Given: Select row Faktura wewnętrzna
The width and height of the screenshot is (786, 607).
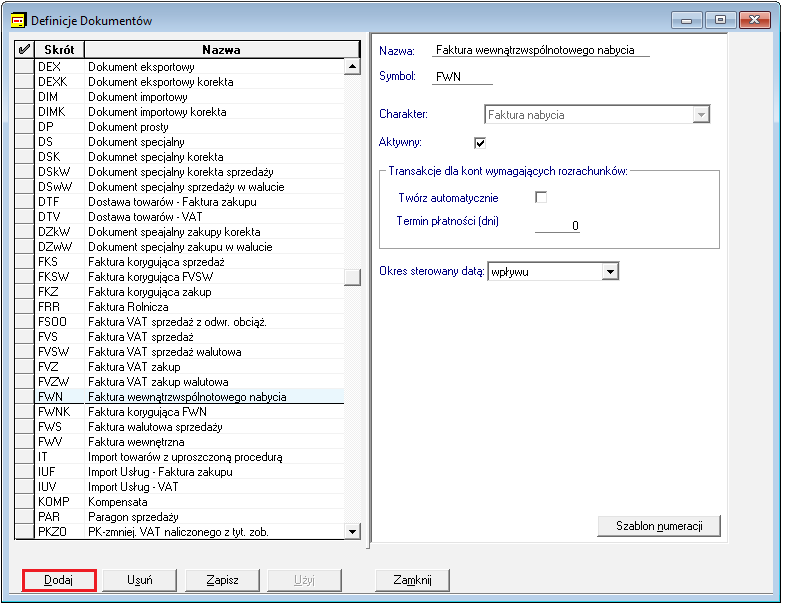Looking at the screenshot, I should (x=189, y=442).
